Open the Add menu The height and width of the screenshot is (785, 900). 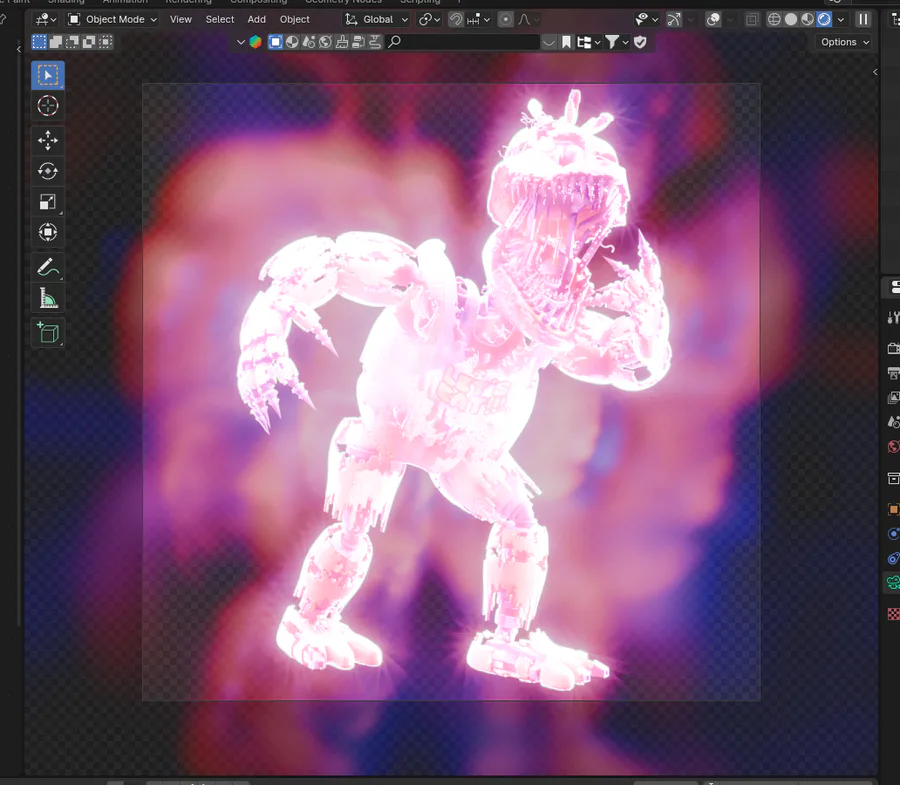pyautogui.click(x=257, y=20)
